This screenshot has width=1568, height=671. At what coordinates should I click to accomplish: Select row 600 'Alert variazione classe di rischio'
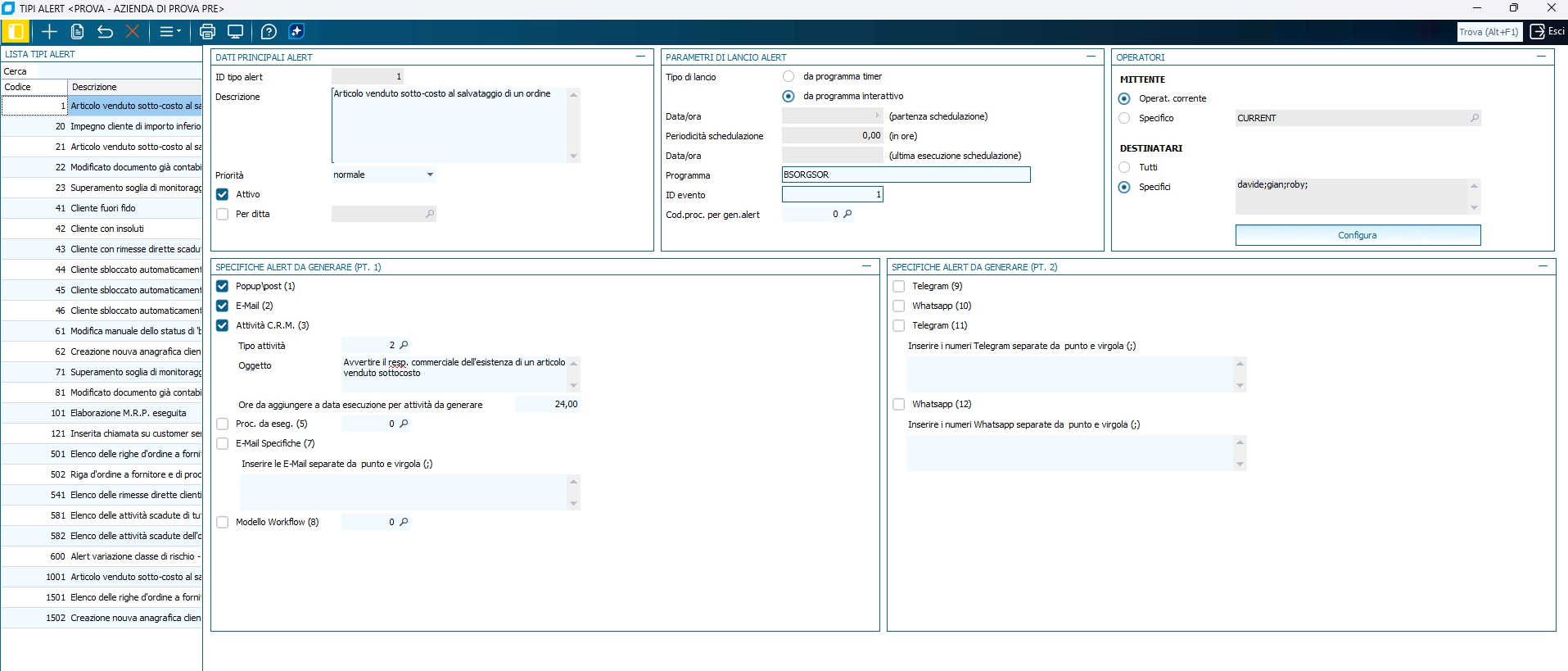102,556
